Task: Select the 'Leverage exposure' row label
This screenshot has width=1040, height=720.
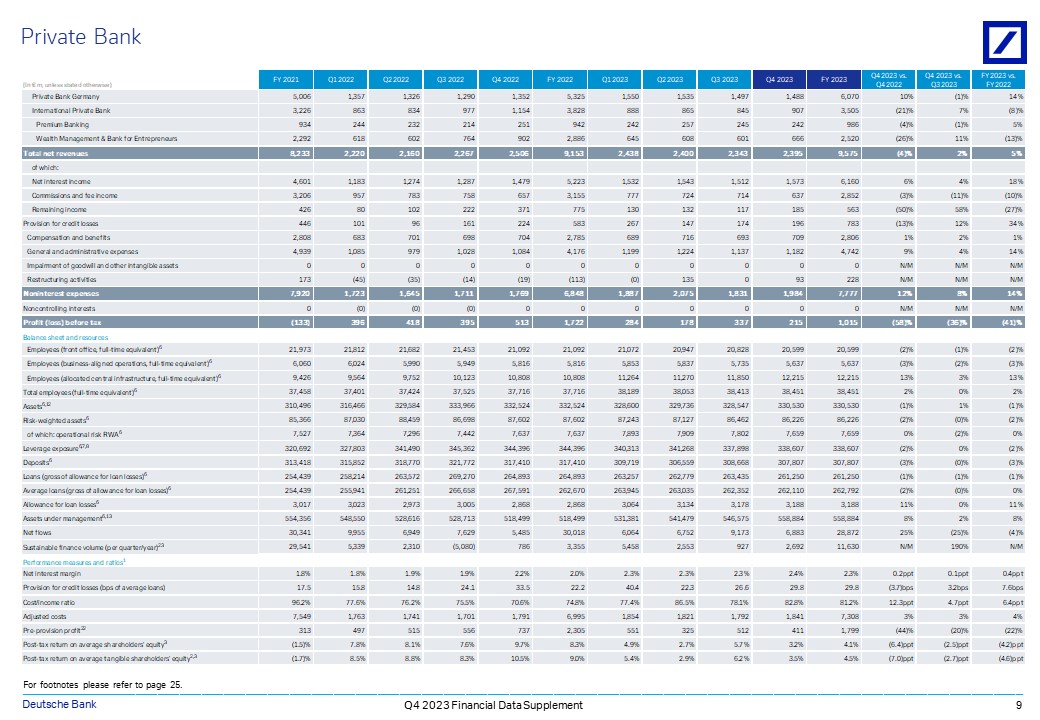Action: coord(56,448)
